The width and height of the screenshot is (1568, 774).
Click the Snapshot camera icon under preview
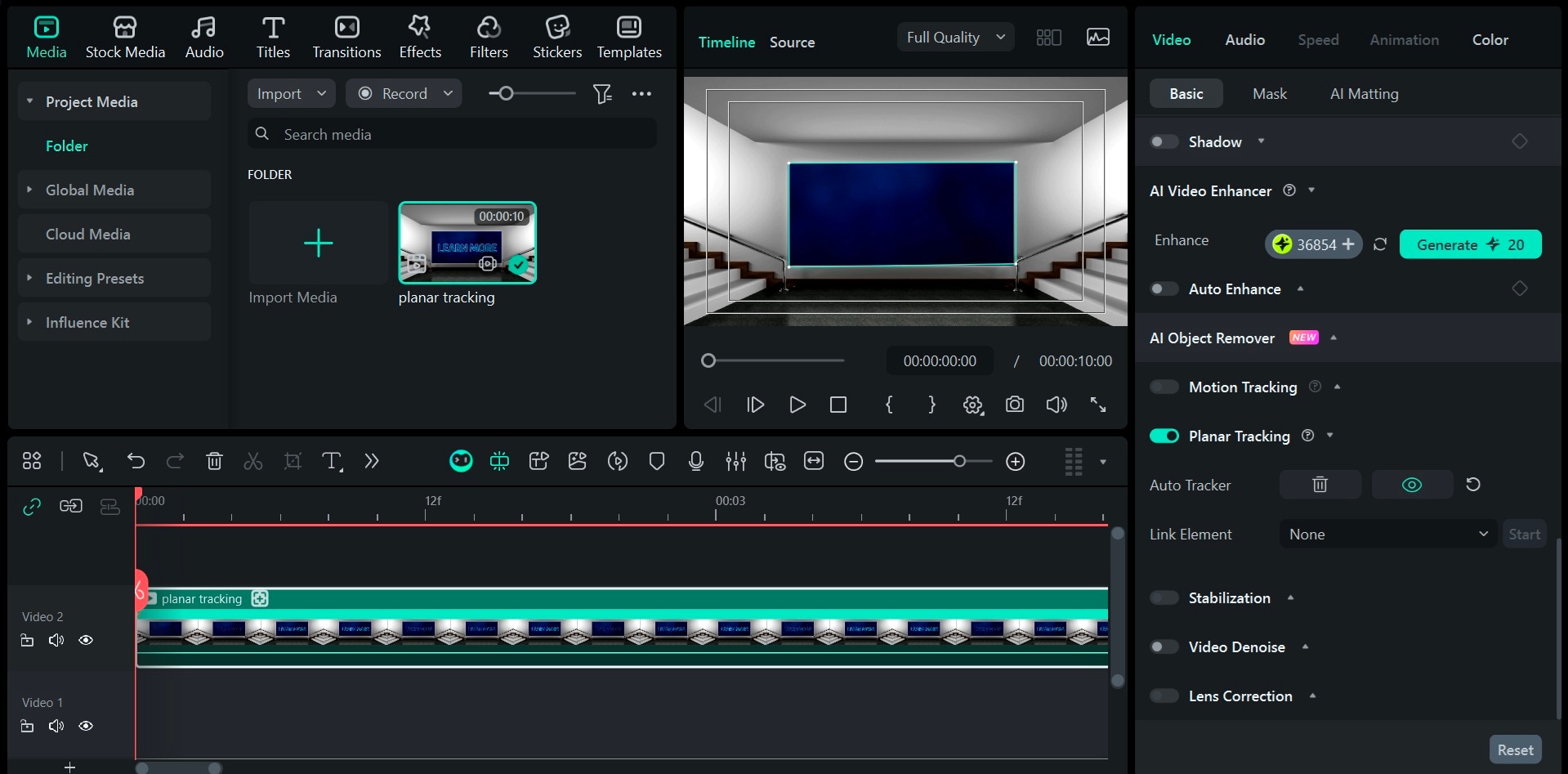1014,405
